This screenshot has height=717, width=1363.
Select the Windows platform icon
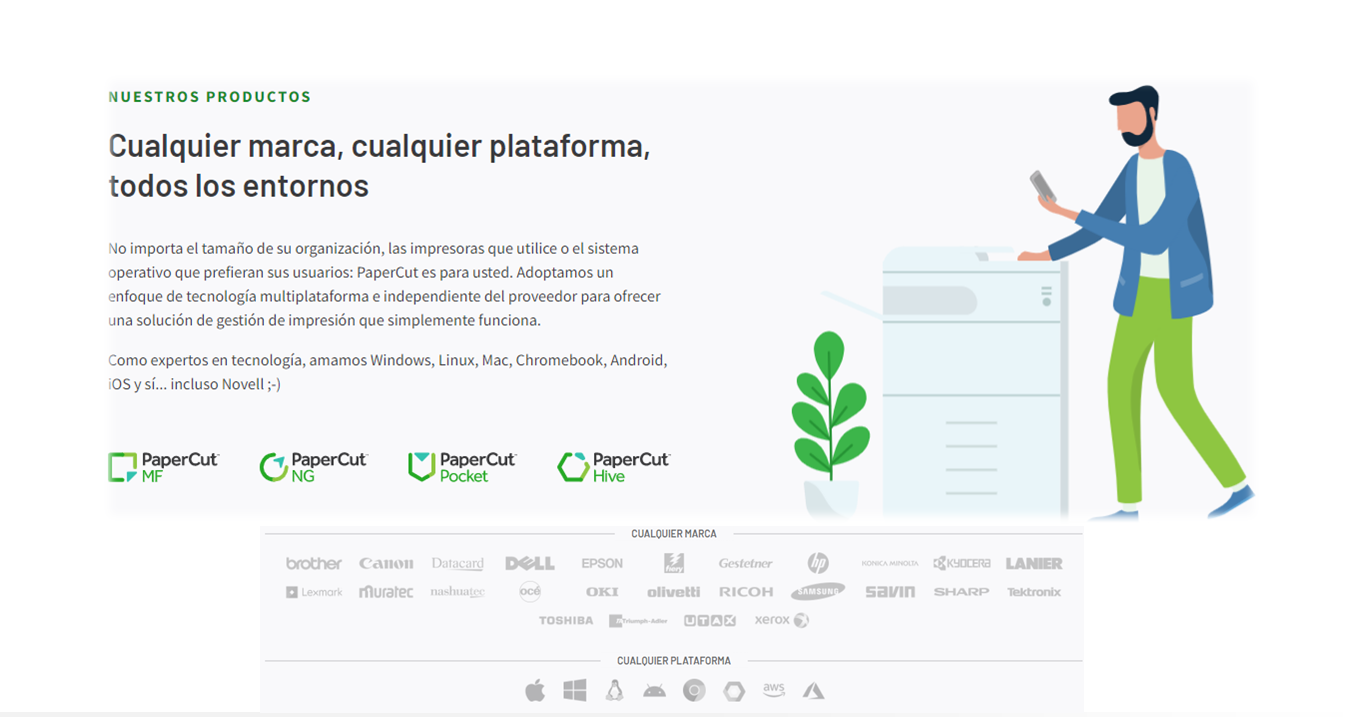[574, 690]
